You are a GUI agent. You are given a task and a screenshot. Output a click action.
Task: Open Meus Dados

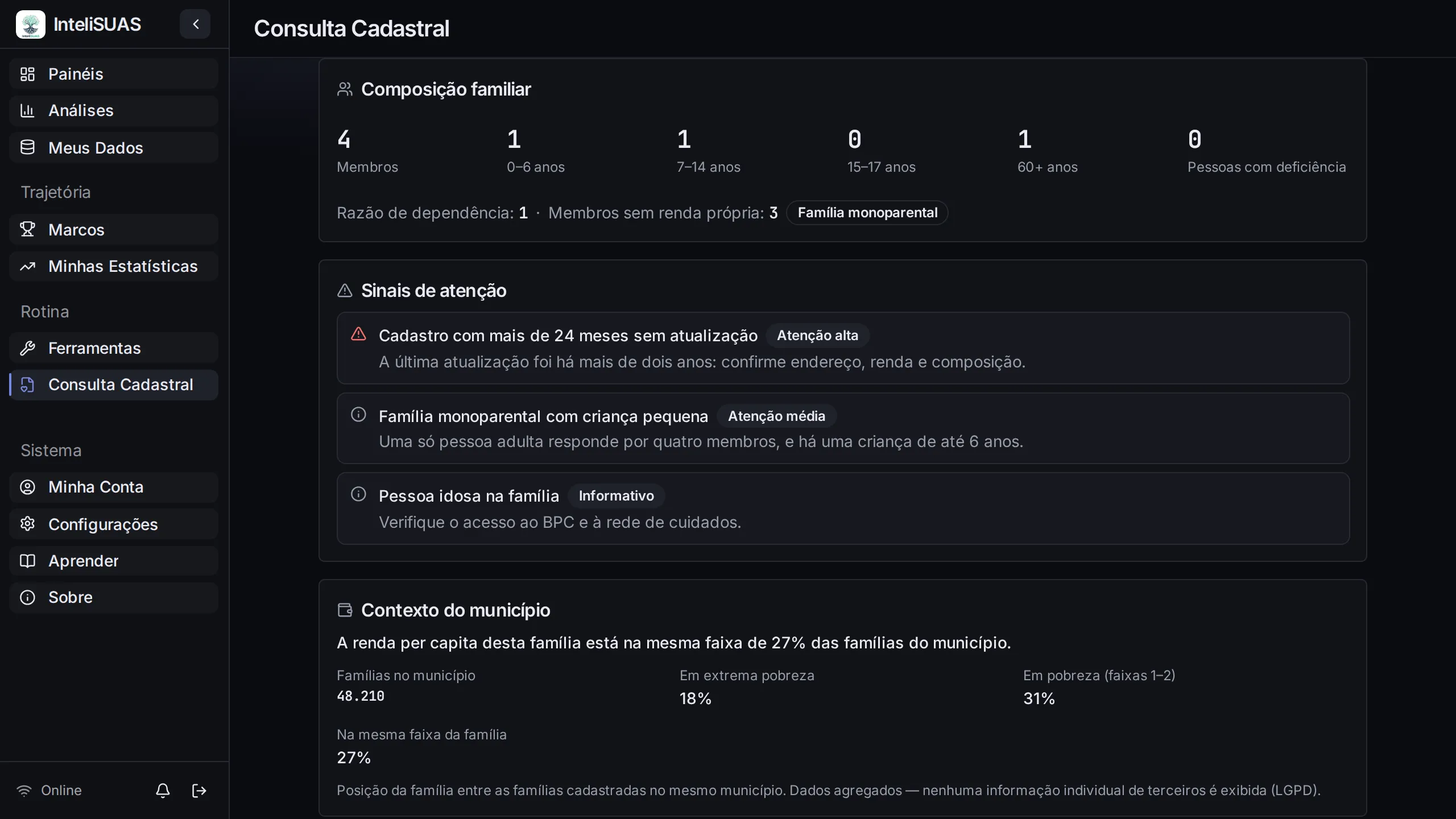pyautogui.click(x=114, y=148)
